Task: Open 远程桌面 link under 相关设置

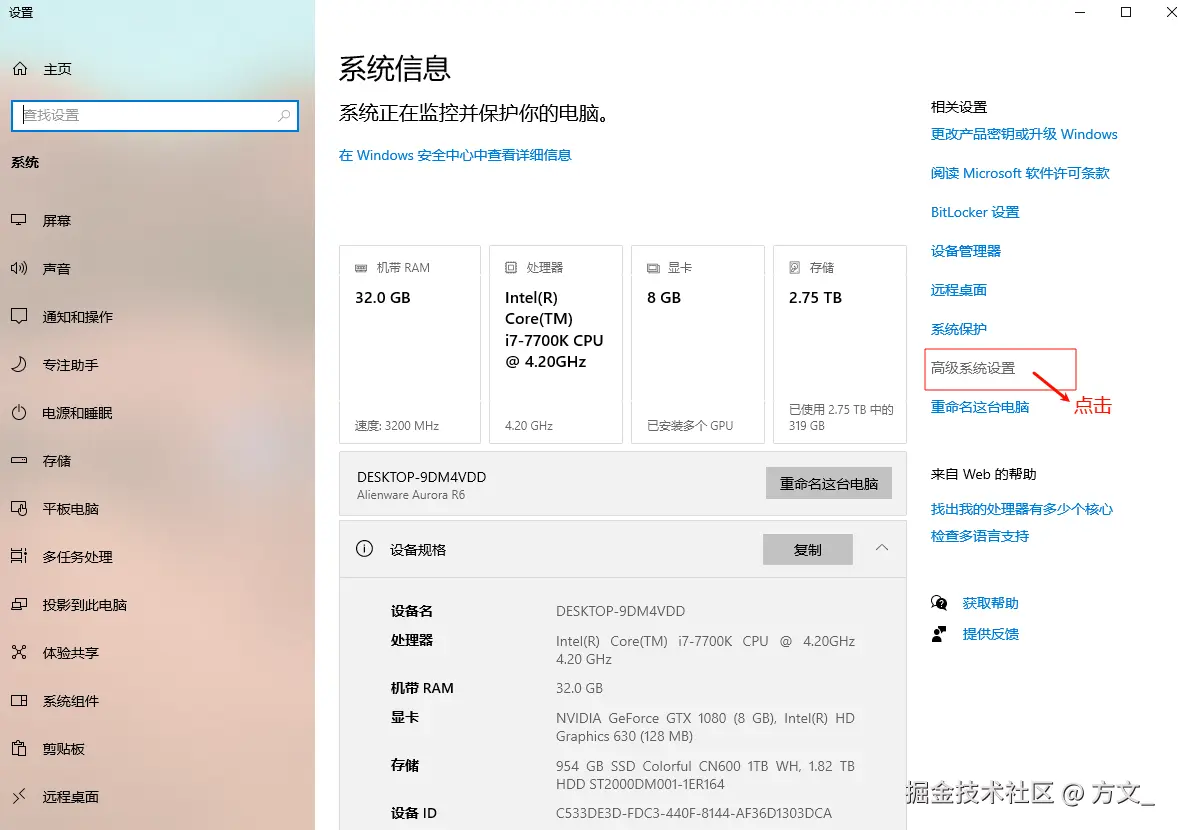Action: [x=959, y=290]
